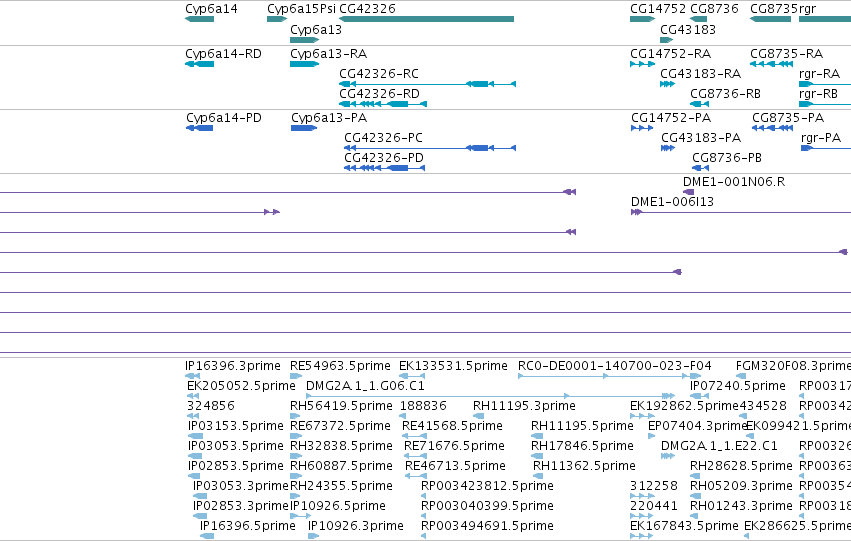Viewport: 851px width, 541px height.
Task: Click the long CG42326 gene bar
Action: [x=427, y=19]
